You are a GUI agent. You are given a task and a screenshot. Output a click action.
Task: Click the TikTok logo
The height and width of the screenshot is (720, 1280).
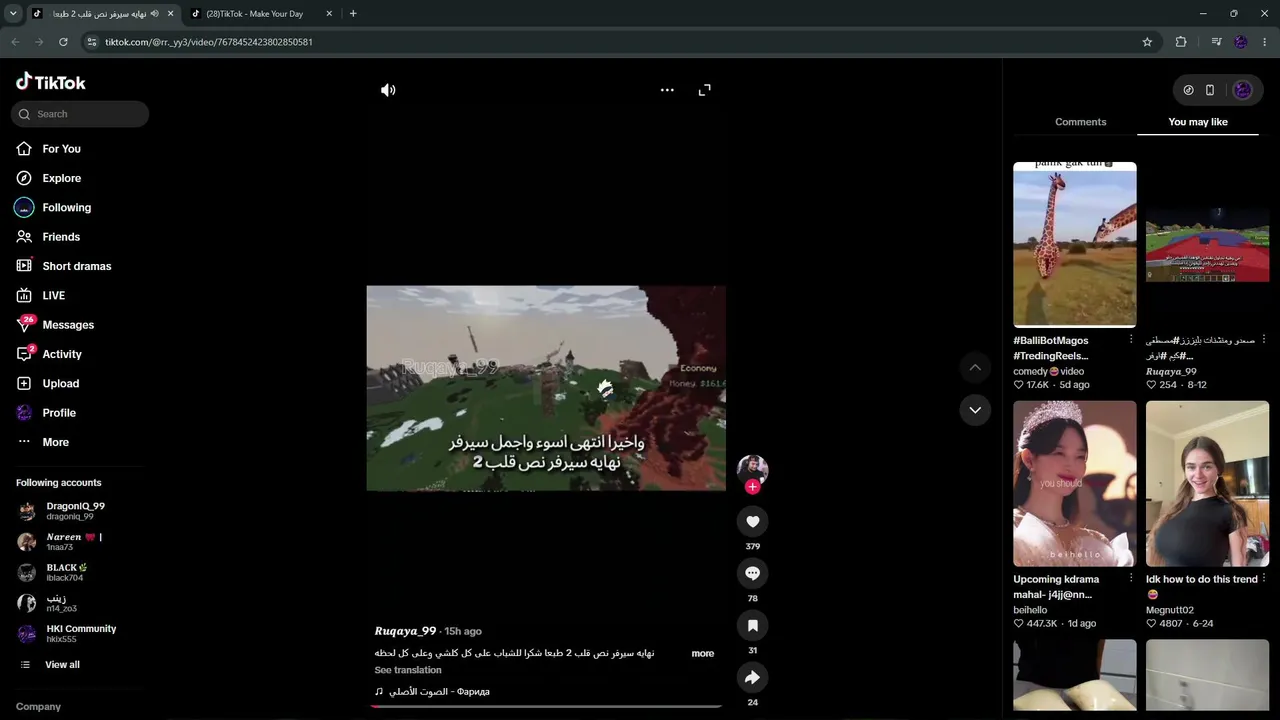[51, 82]
